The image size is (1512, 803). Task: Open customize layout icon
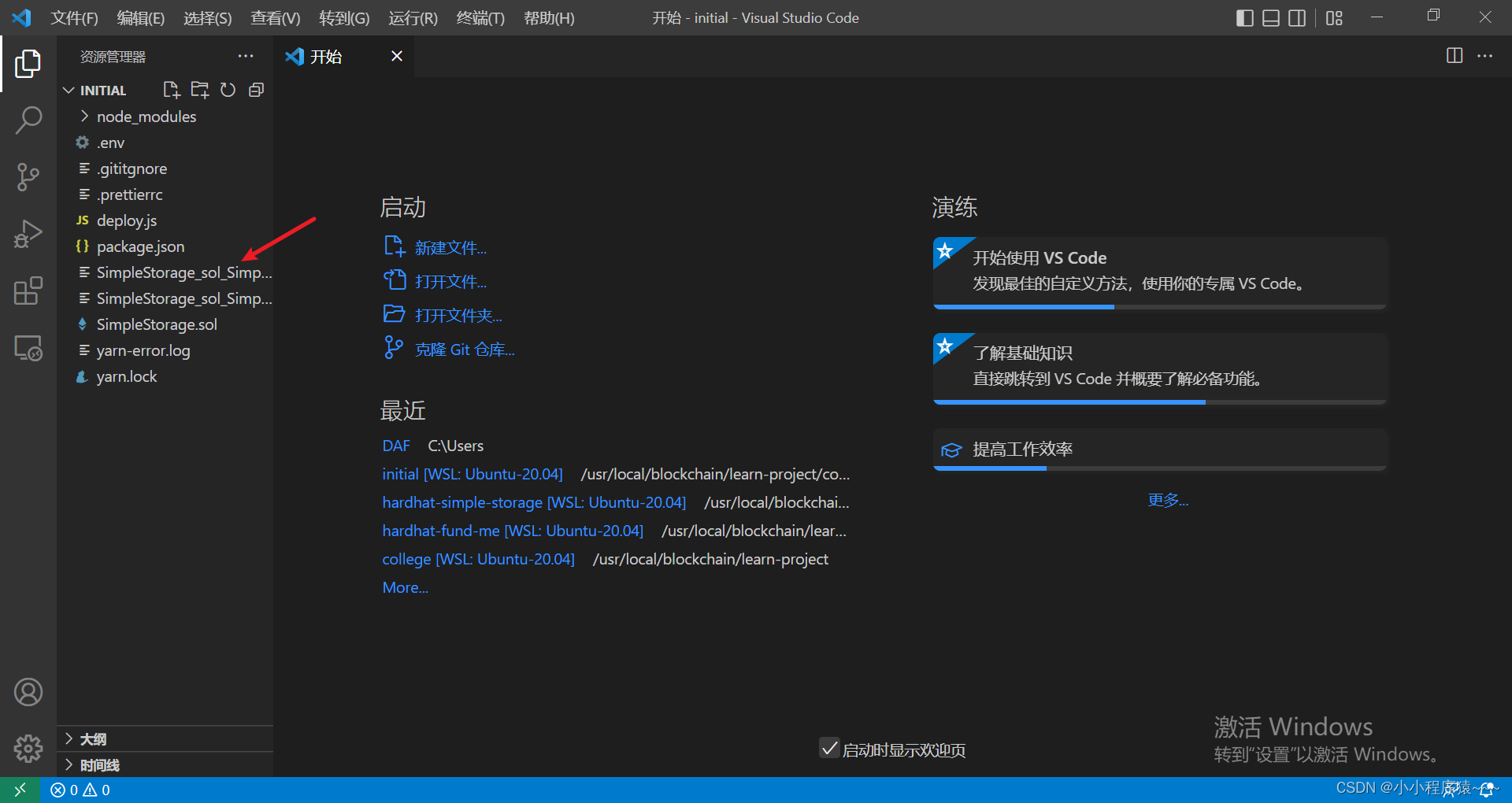pos(1334,17)
